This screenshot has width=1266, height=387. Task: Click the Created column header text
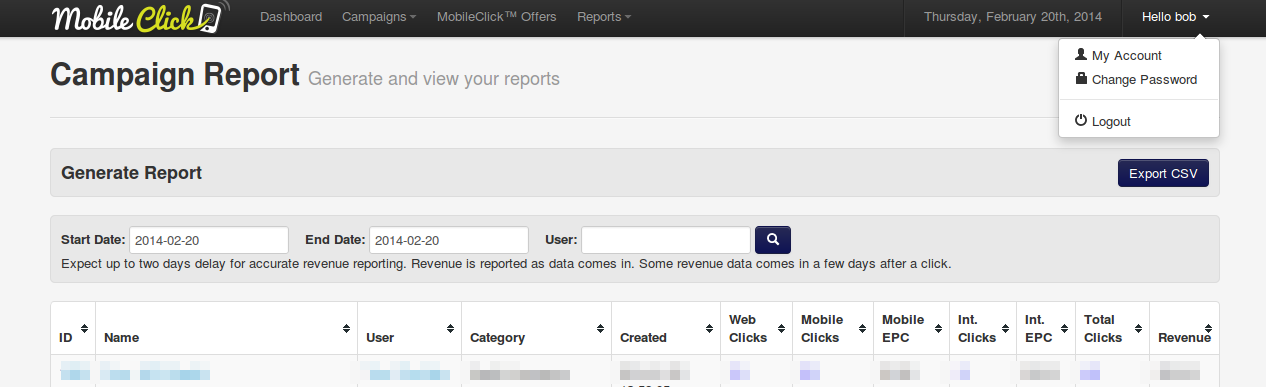coord(643,338)
